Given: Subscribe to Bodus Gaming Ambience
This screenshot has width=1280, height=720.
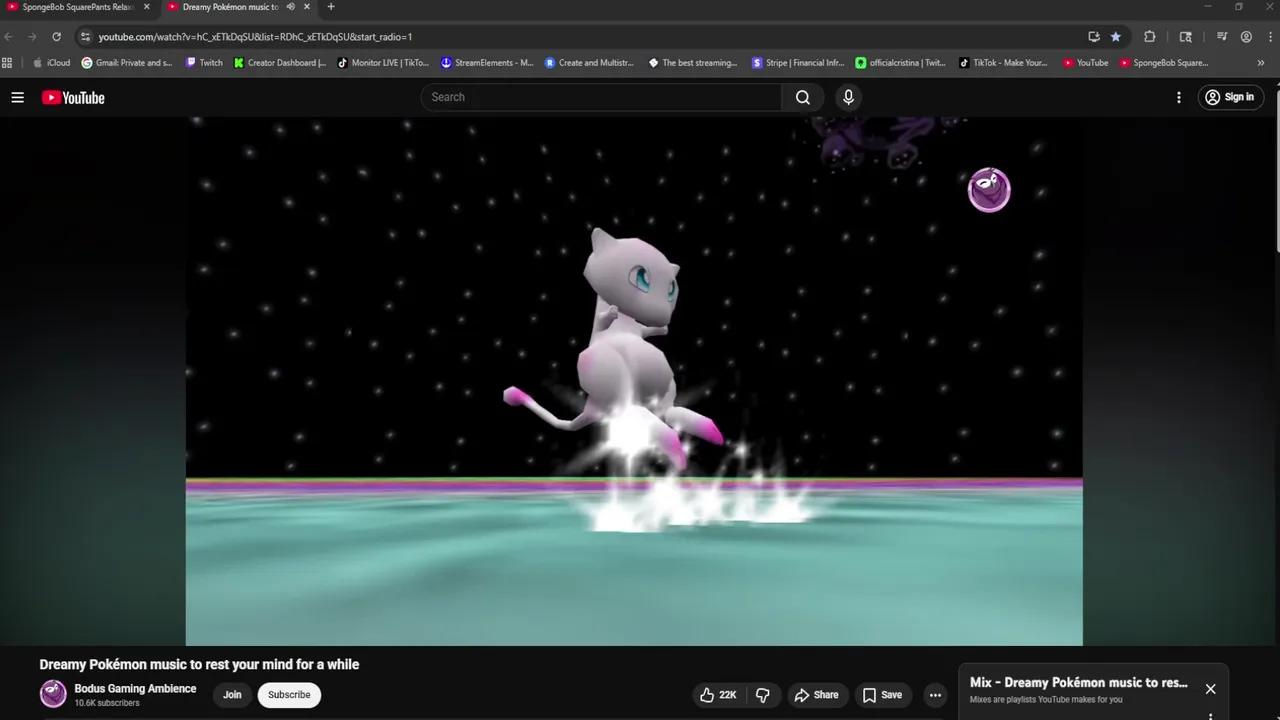Looking at the screenshot, I should point(289,695).
